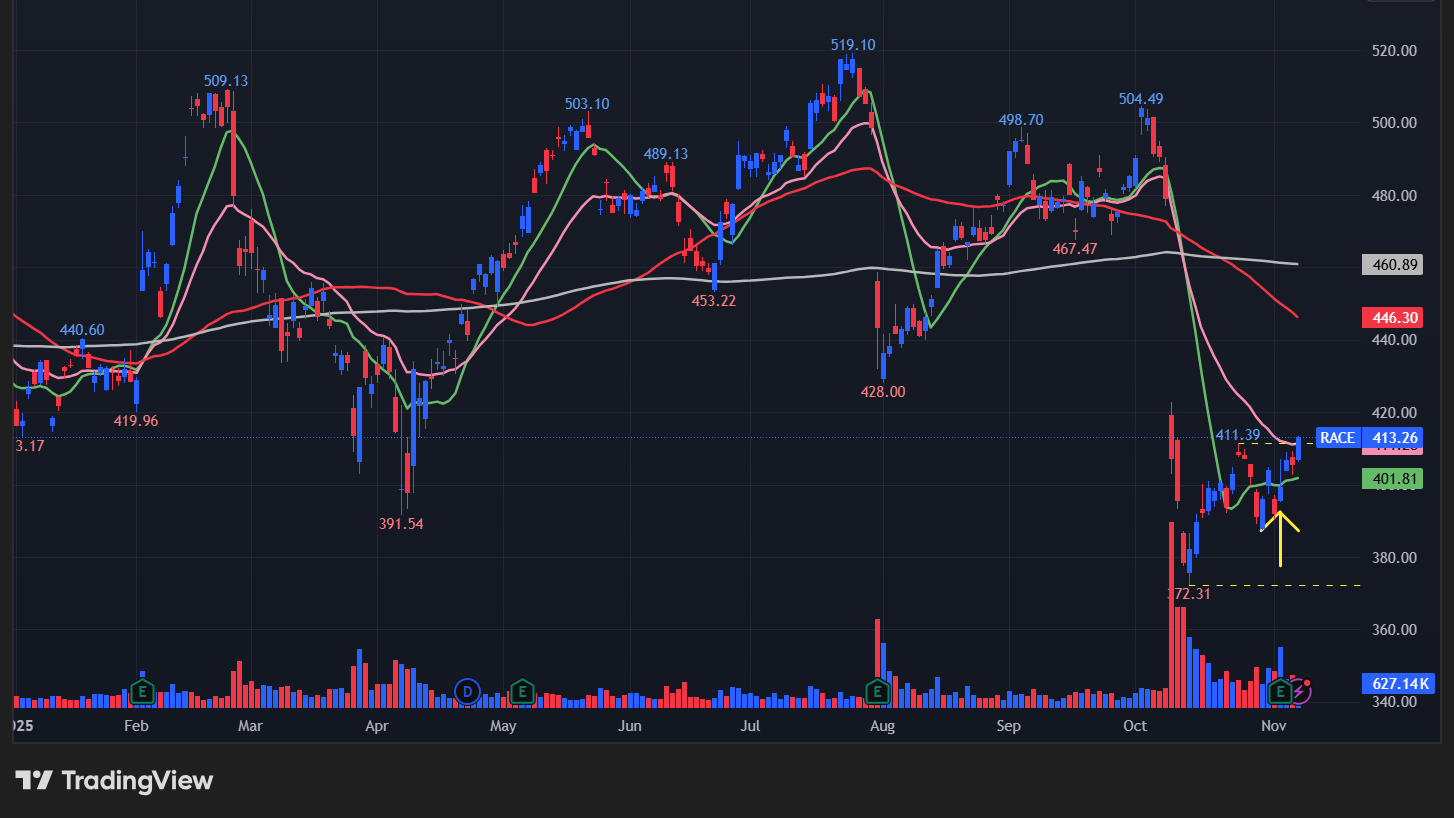The height and width of the screenshot is (818, 1454).
Task: Click the Oct label on time axis
Action: coord(1134,726)
